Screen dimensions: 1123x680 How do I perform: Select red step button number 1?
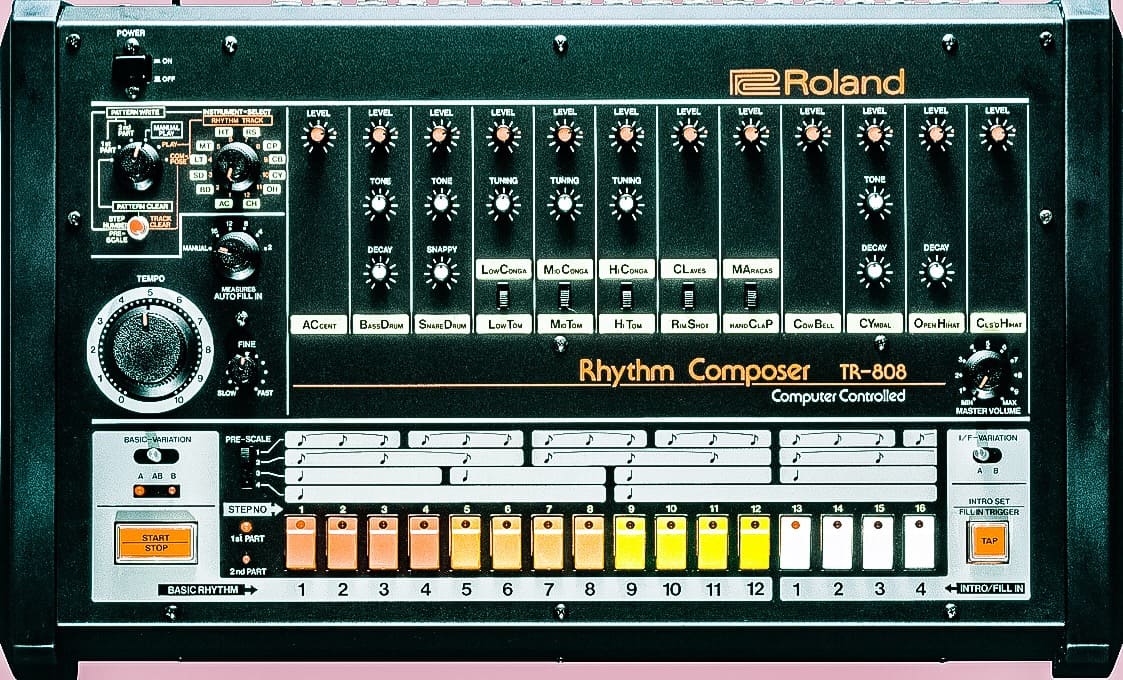[x=301, y=542]
